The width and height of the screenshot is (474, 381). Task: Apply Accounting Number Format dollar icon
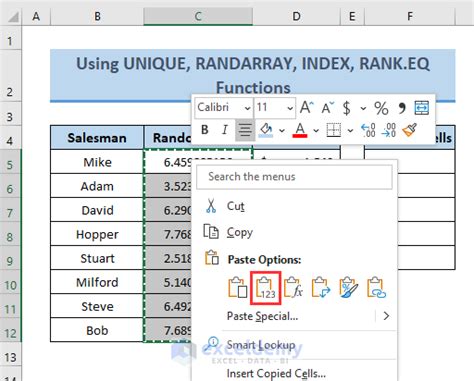[347, 108]
